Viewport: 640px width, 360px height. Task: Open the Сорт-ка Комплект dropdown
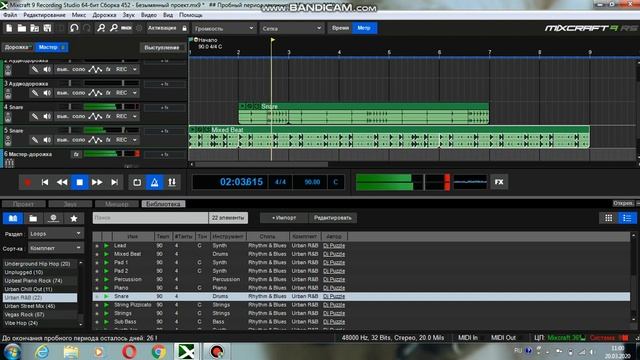click(56, 248)
